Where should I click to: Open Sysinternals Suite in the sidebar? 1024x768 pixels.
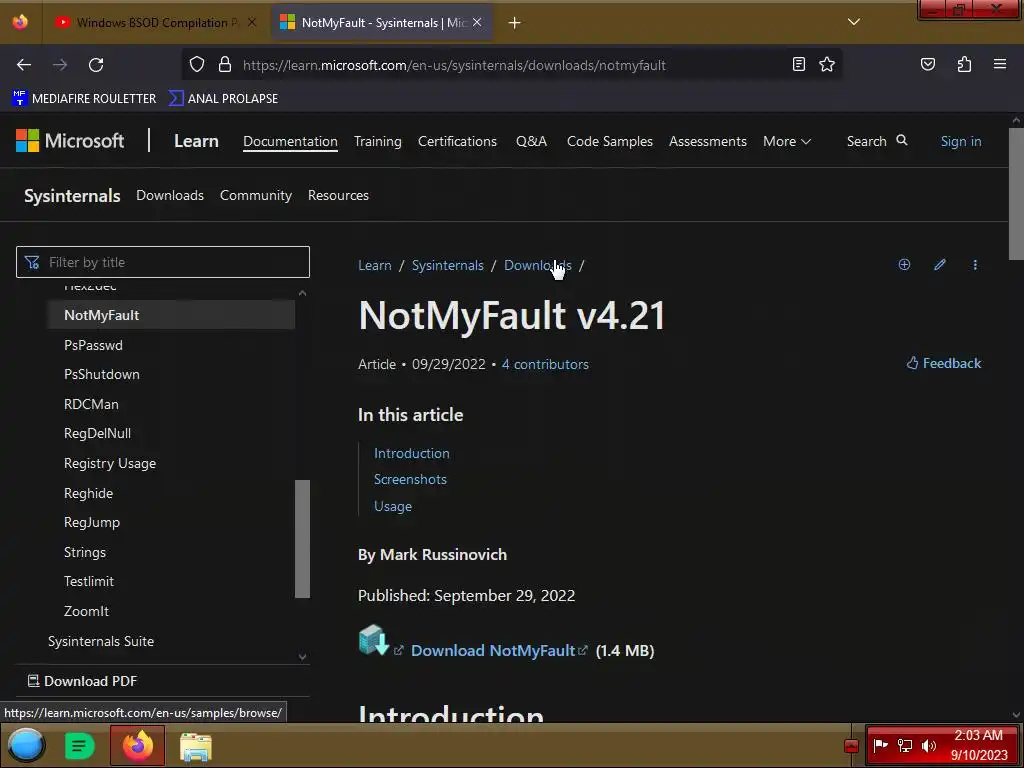pos(101,641)
